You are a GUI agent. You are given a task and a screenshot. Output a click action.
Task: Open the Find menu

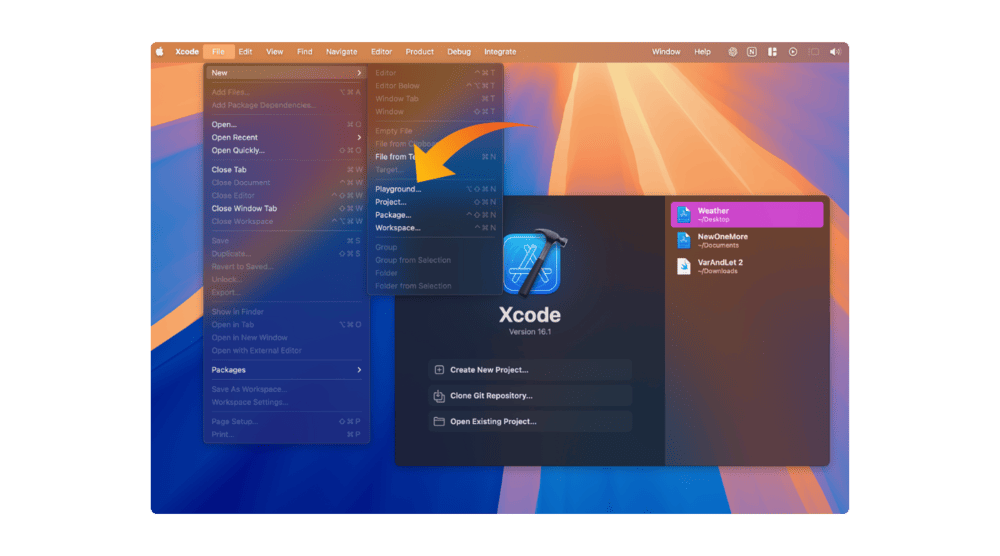click(305, 52)
